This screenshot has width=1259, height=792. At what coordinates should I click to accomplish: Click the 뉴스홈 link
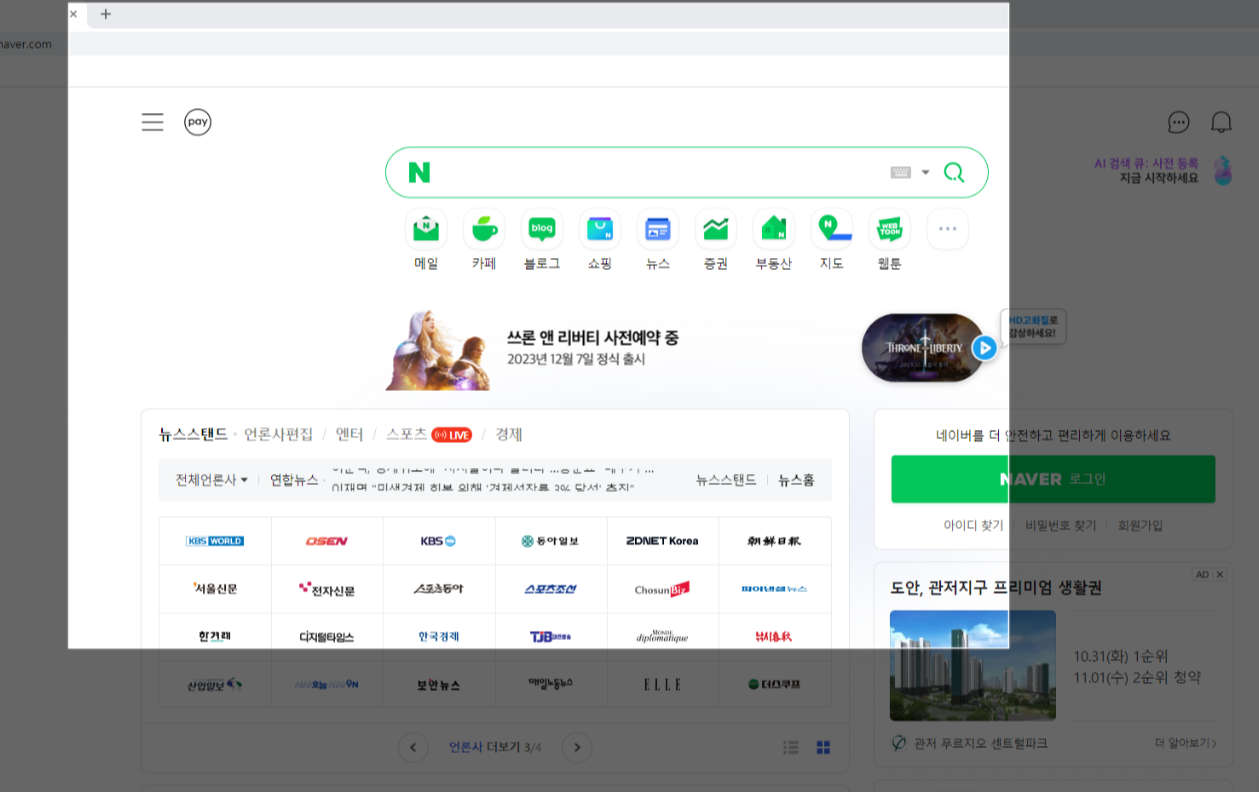click(x=796, y=480)
